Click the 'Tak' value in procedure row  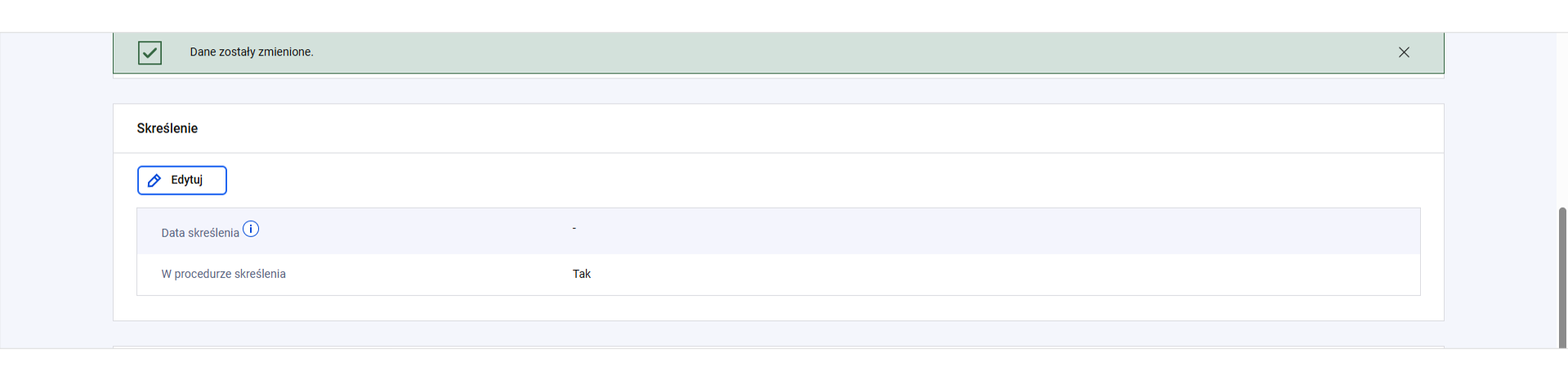click(x=582, y=274)
